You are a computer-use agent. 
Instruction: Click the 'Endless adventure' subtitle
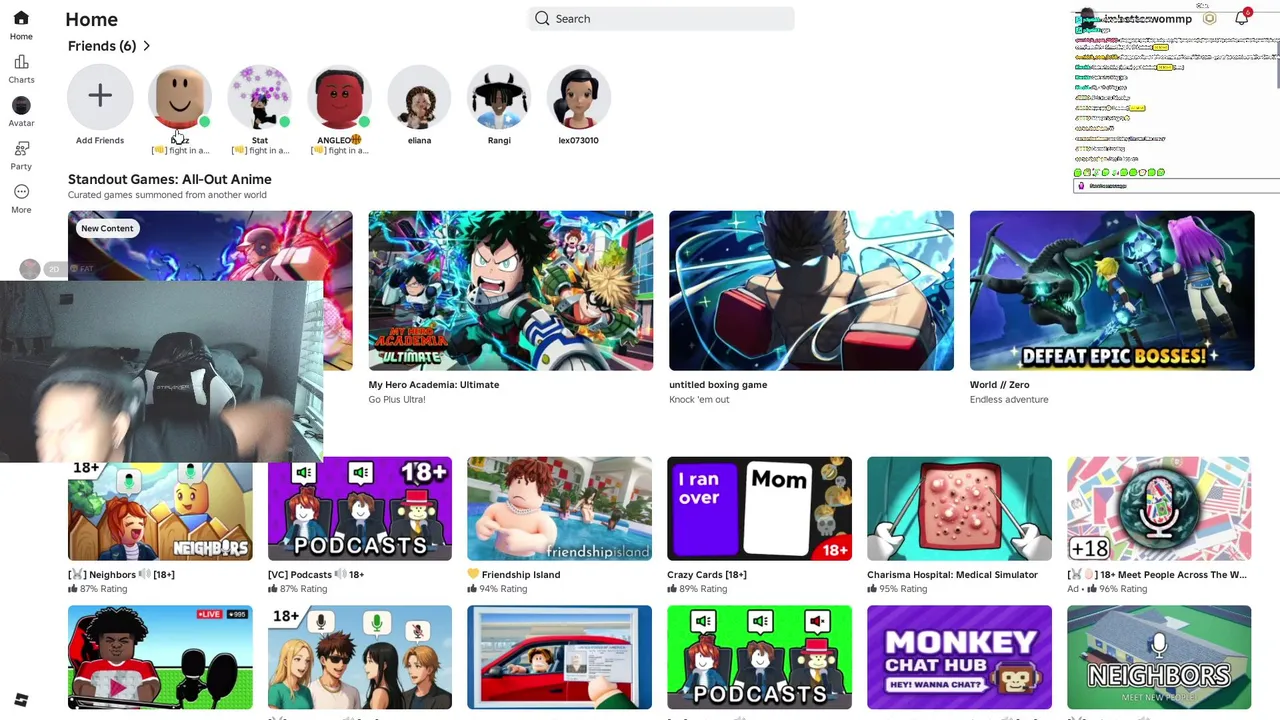click(x=1009, y=399)
